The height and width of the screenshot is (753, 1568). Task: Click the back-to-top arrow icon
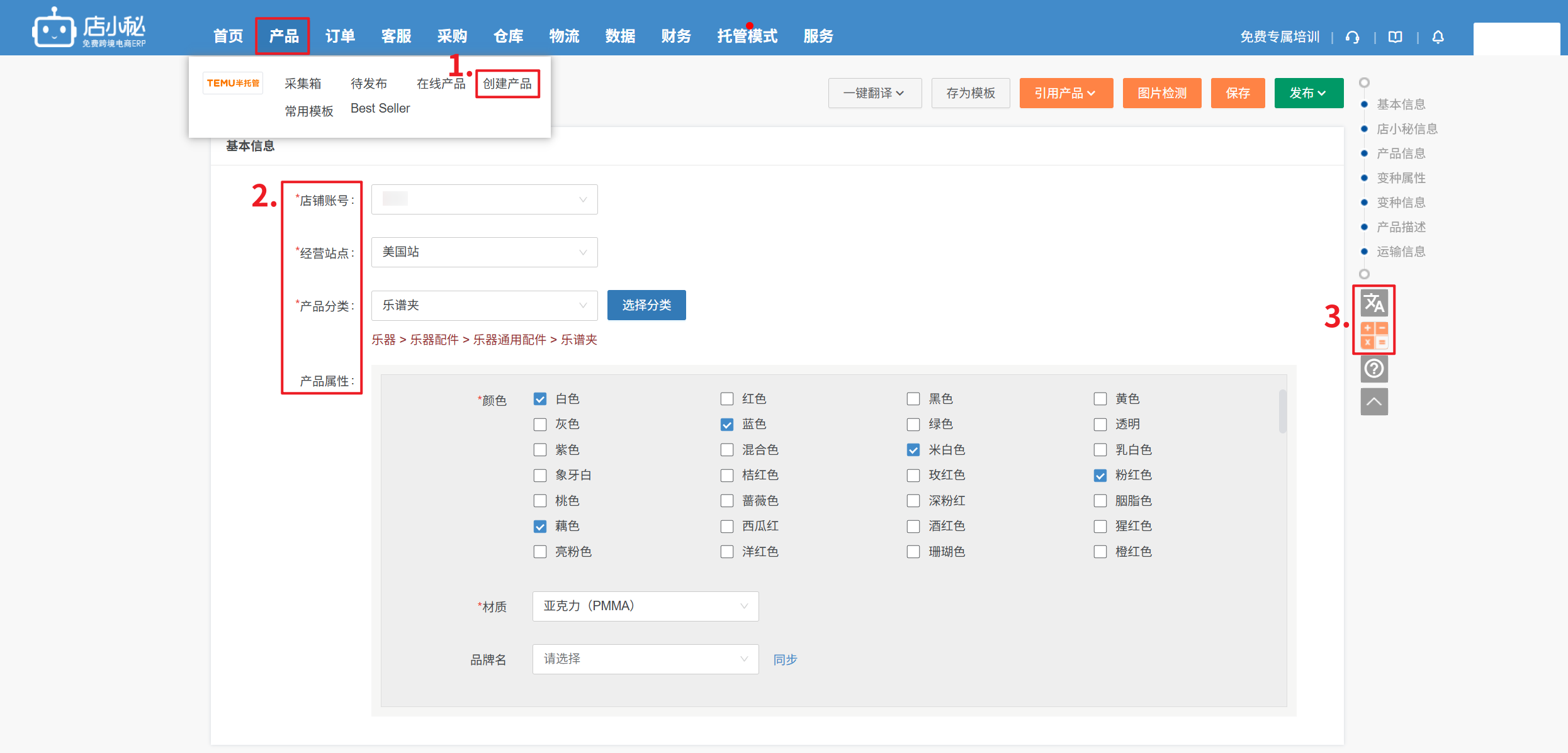(x=1373, y=401)
